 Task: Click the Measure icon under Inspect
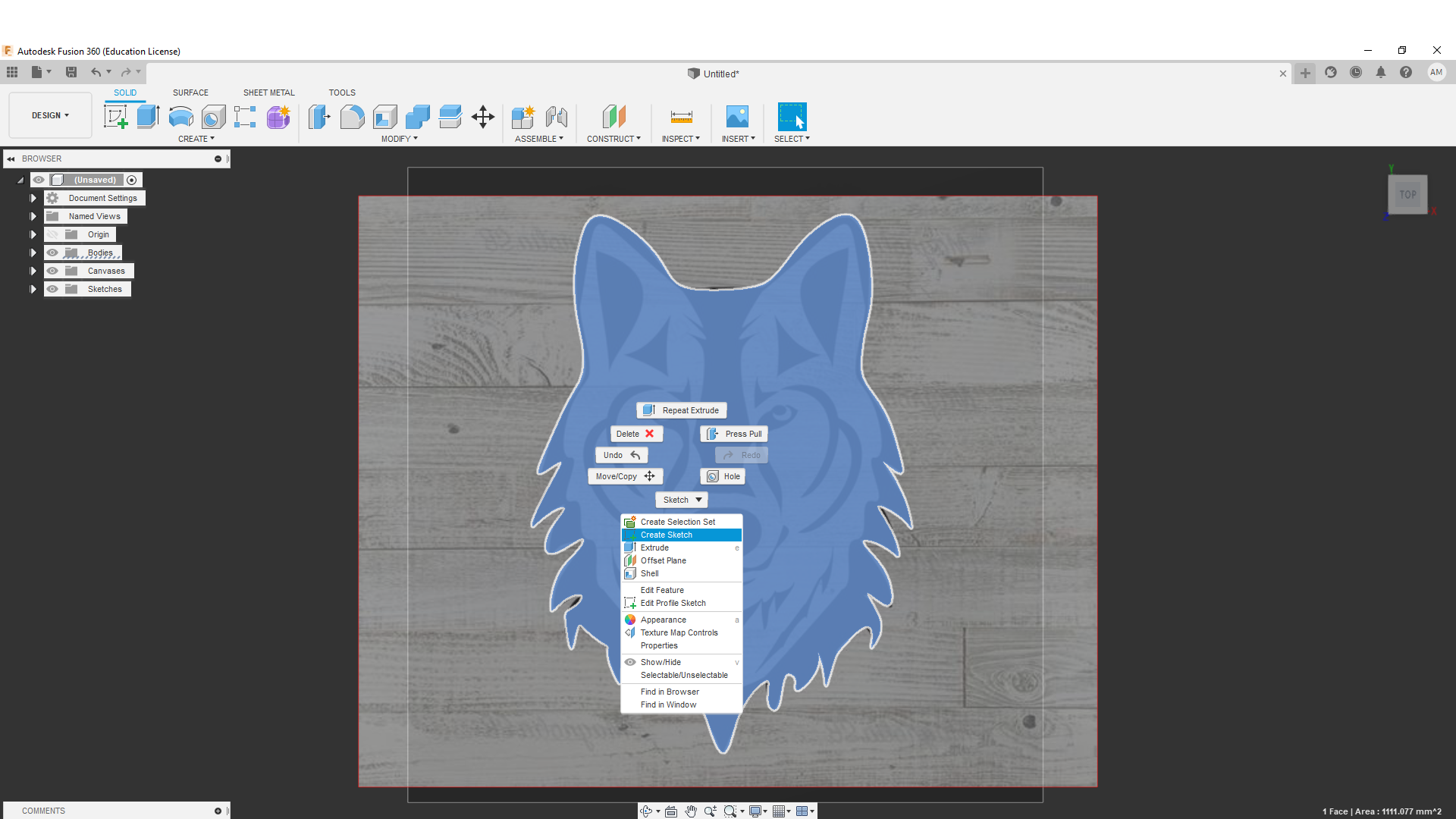point(681,117)
